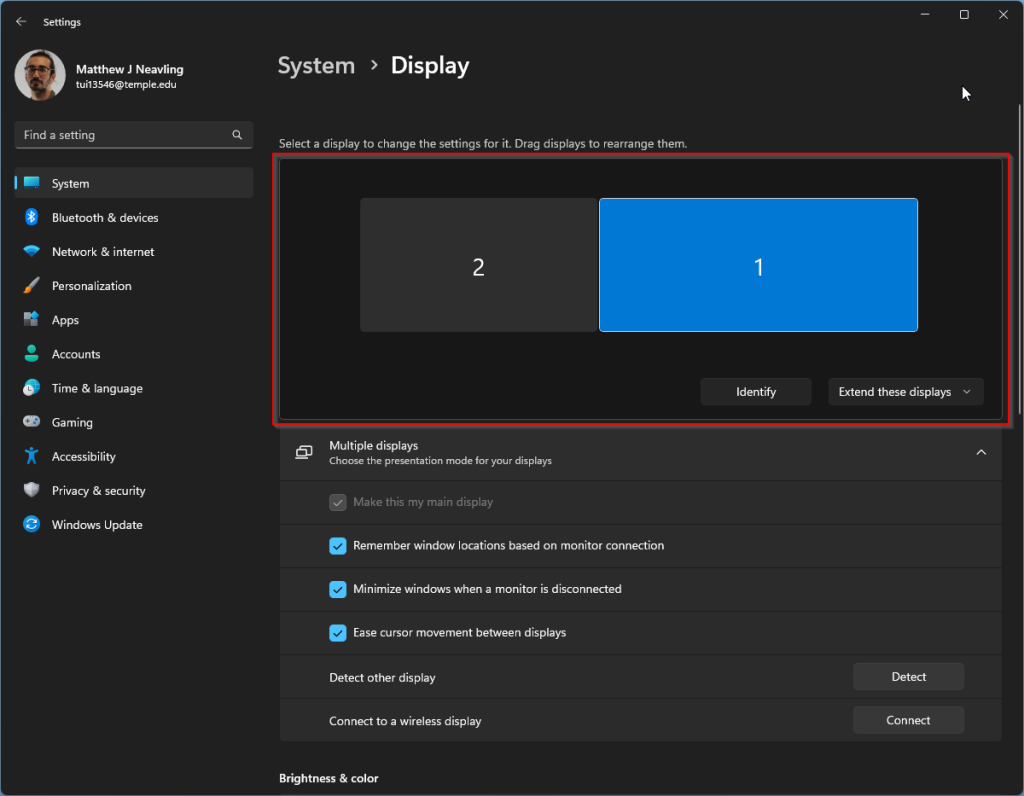Disable Ease cursor movement between displays
Image resolution: width=1024 pixels, height=796 pixels.
tap(338, 633)
